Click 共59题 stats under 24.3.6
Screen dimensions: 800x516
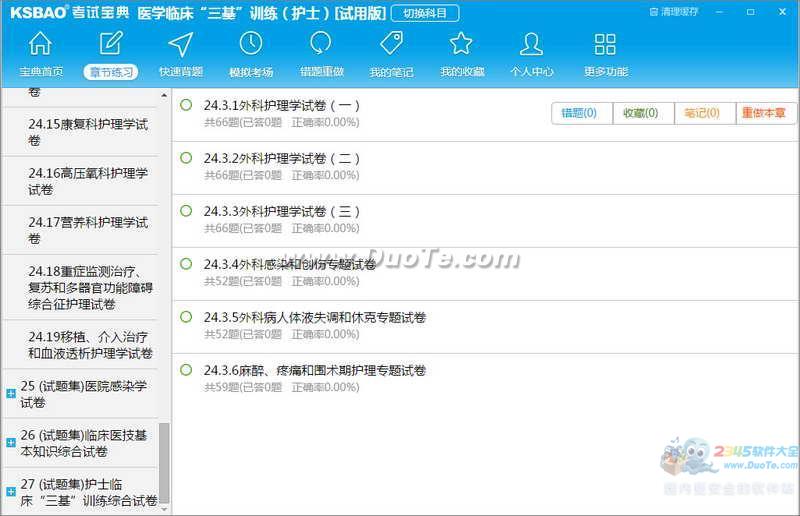282,387
